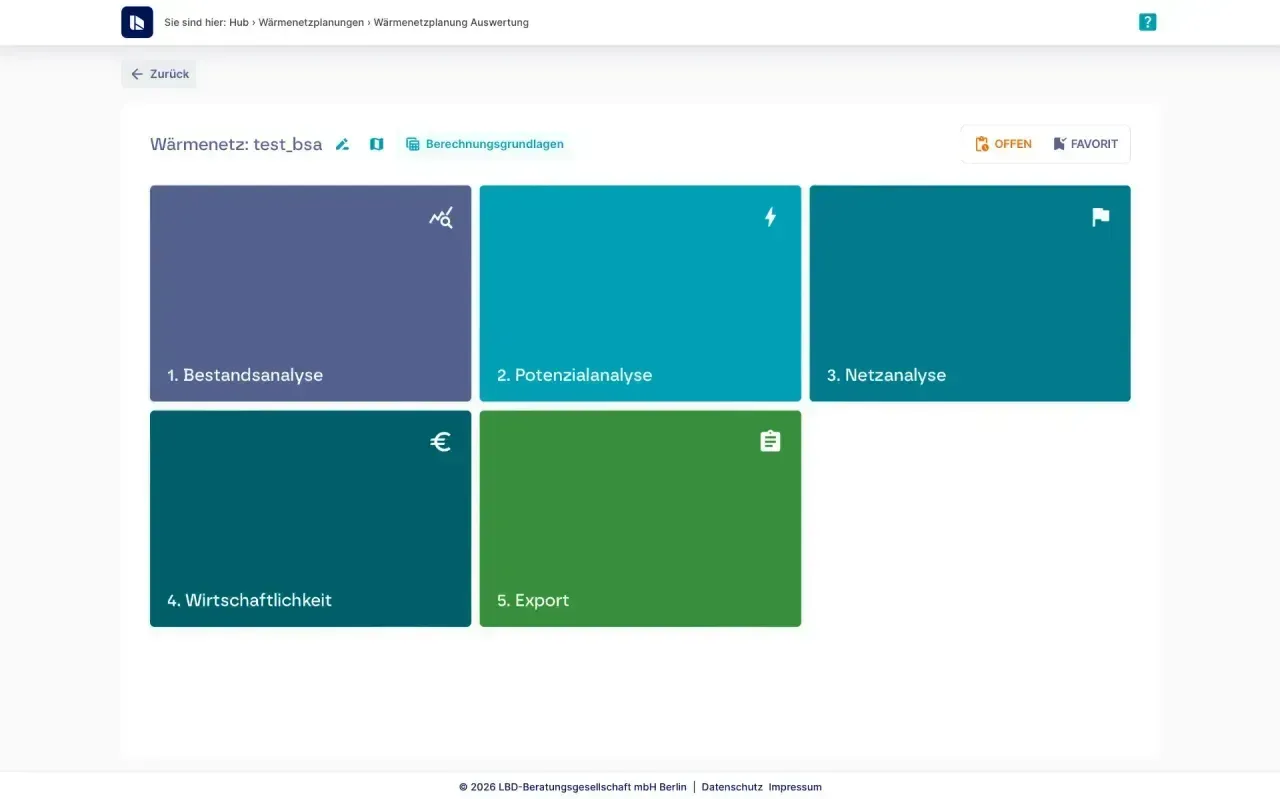Open Berechnungsgrundlagen
Image resolution: width=1280 pixels, height=799 pixels.
click(485, 144)
